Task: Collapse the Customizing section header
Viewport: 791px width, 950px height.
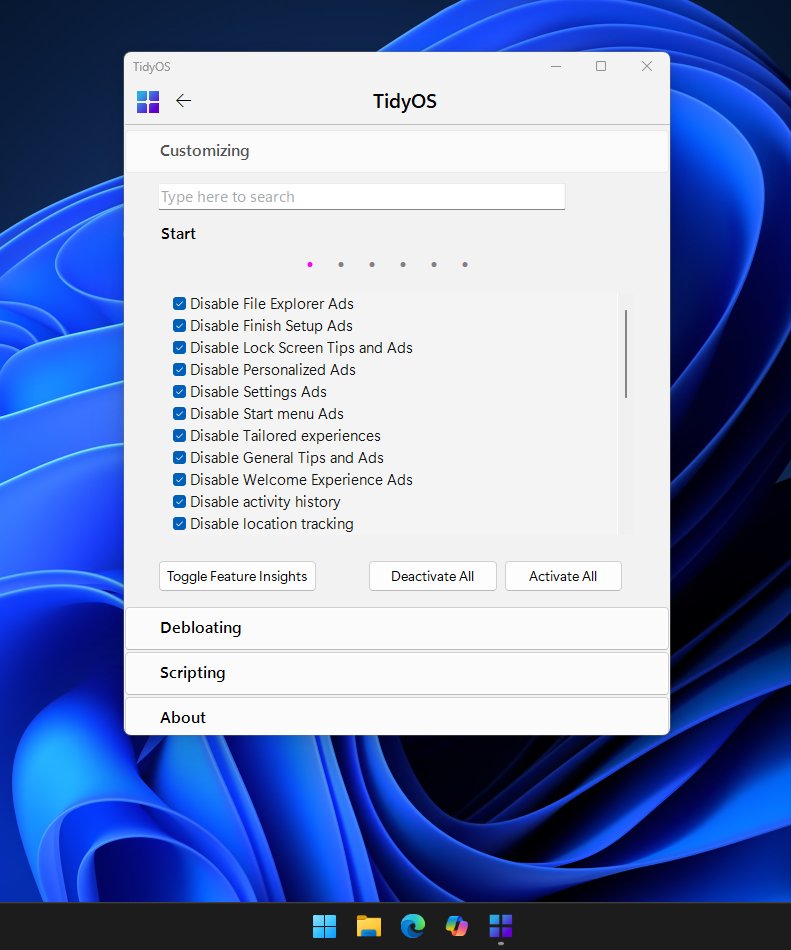Action: [397, 151]
